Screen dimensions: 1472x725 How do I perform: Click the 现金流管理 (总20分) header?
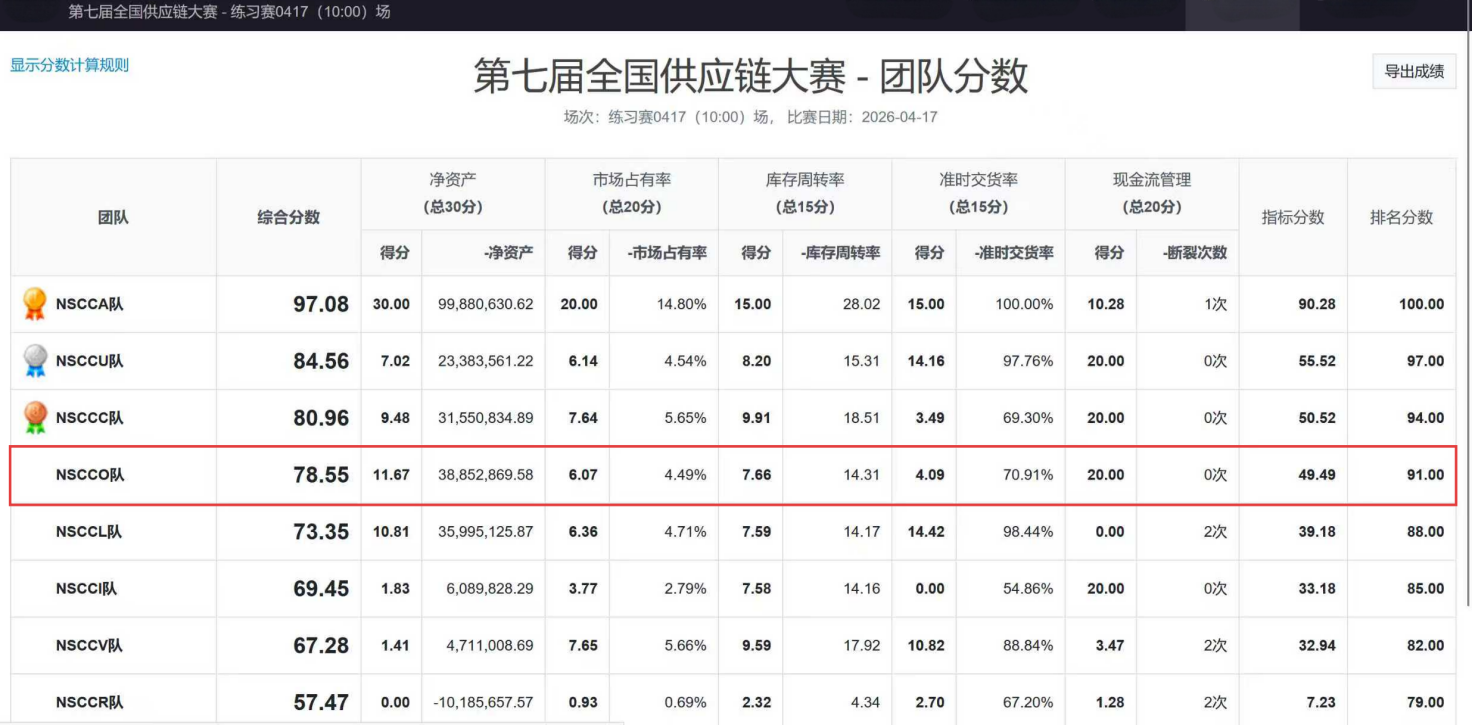tap(1151, 193)
